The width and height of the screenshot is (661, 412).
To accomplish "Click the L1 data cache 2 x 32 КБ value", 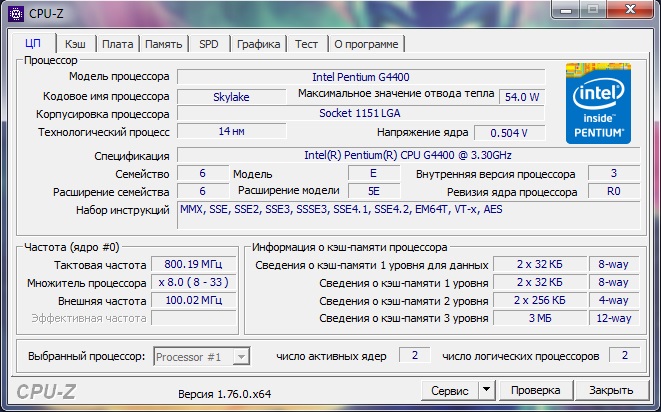I will pos(540,264).
